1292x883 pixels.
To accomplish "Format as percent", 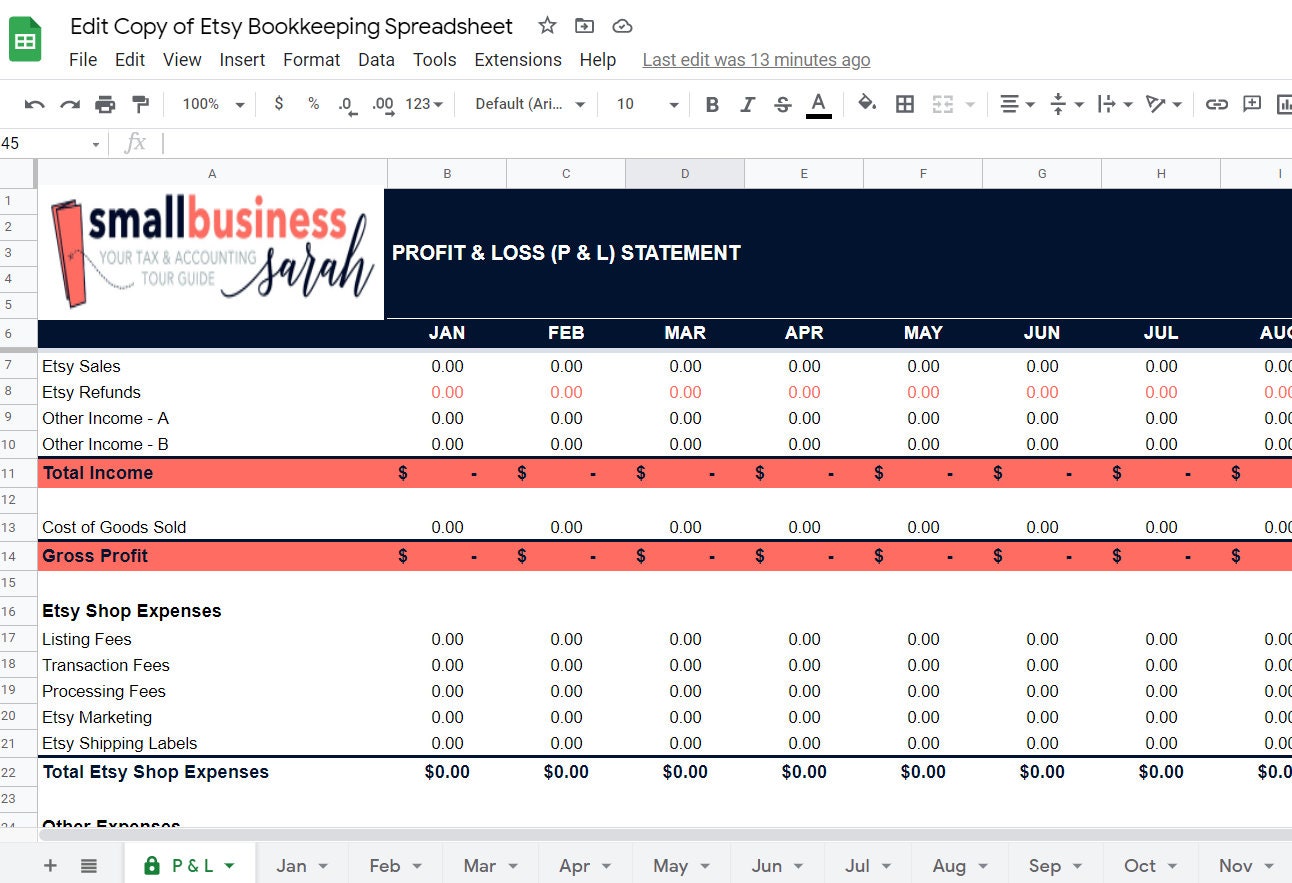I will tap(314, 104).
